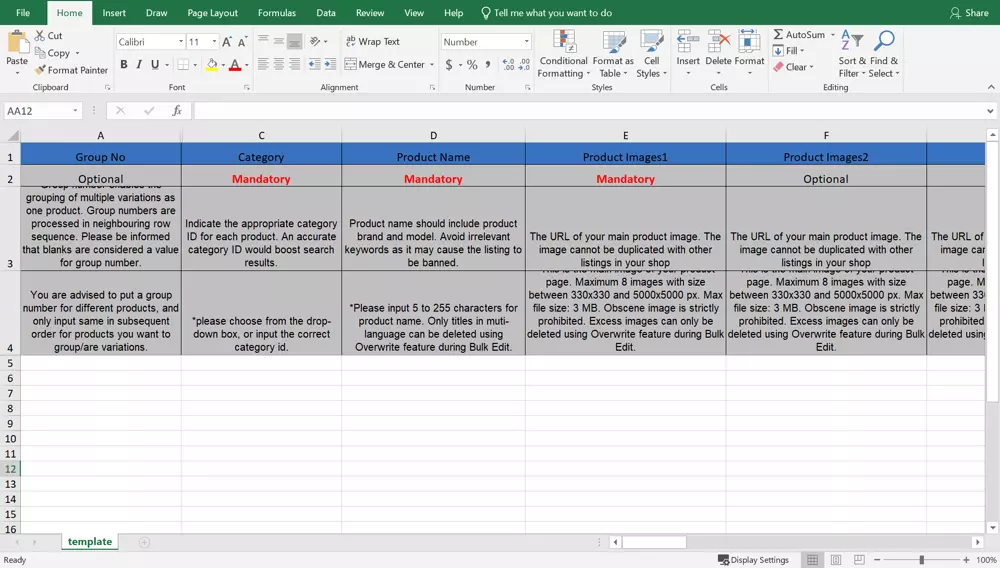The width and height of the screenshot is (1000, 568).
Task: Toggle Wrap Text on selected cells
Action: pos(372,42)
